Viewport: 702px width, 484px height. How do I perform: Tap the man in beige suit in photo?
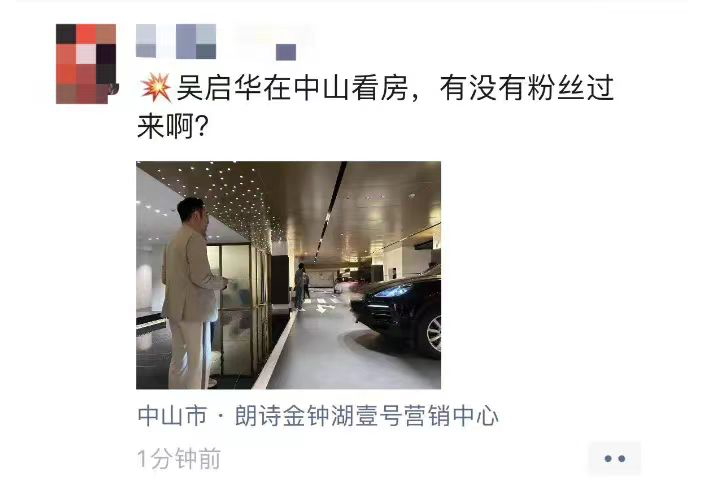pos(193,293)
